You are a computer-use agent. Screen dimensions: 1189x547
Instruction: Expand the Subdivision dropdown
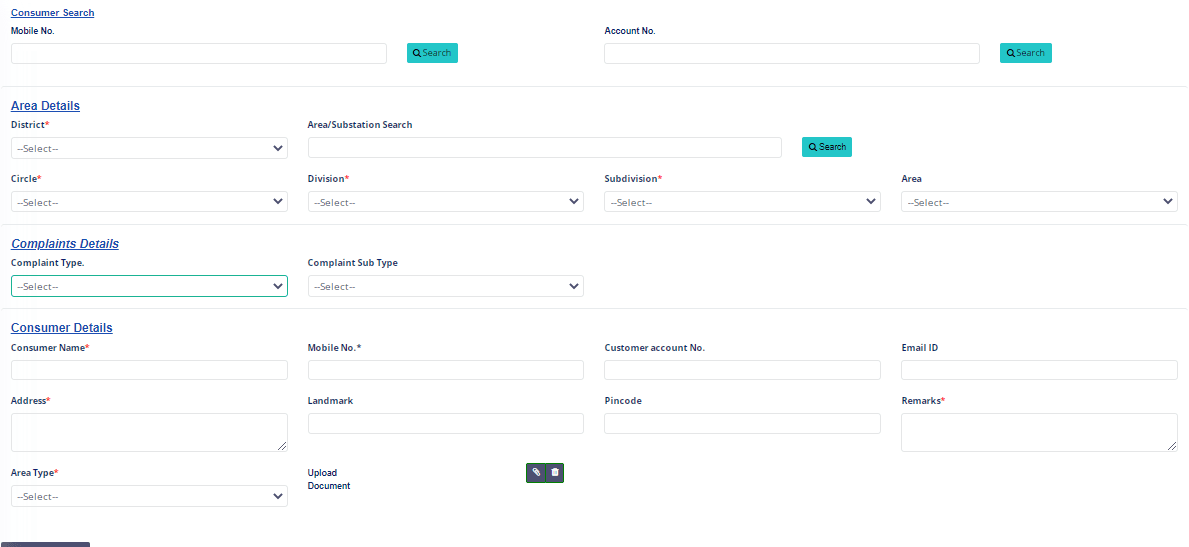click(x=742, y=202)
